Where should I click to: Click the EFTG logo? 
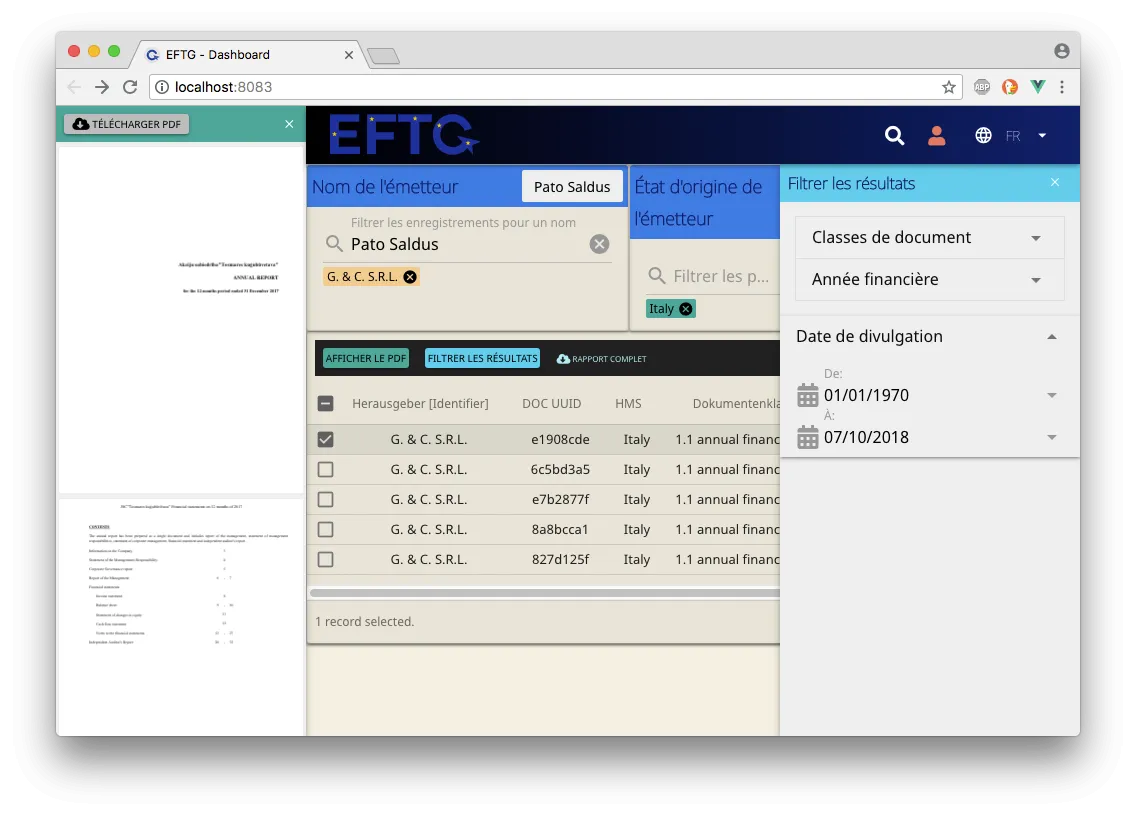coord(404,135)
